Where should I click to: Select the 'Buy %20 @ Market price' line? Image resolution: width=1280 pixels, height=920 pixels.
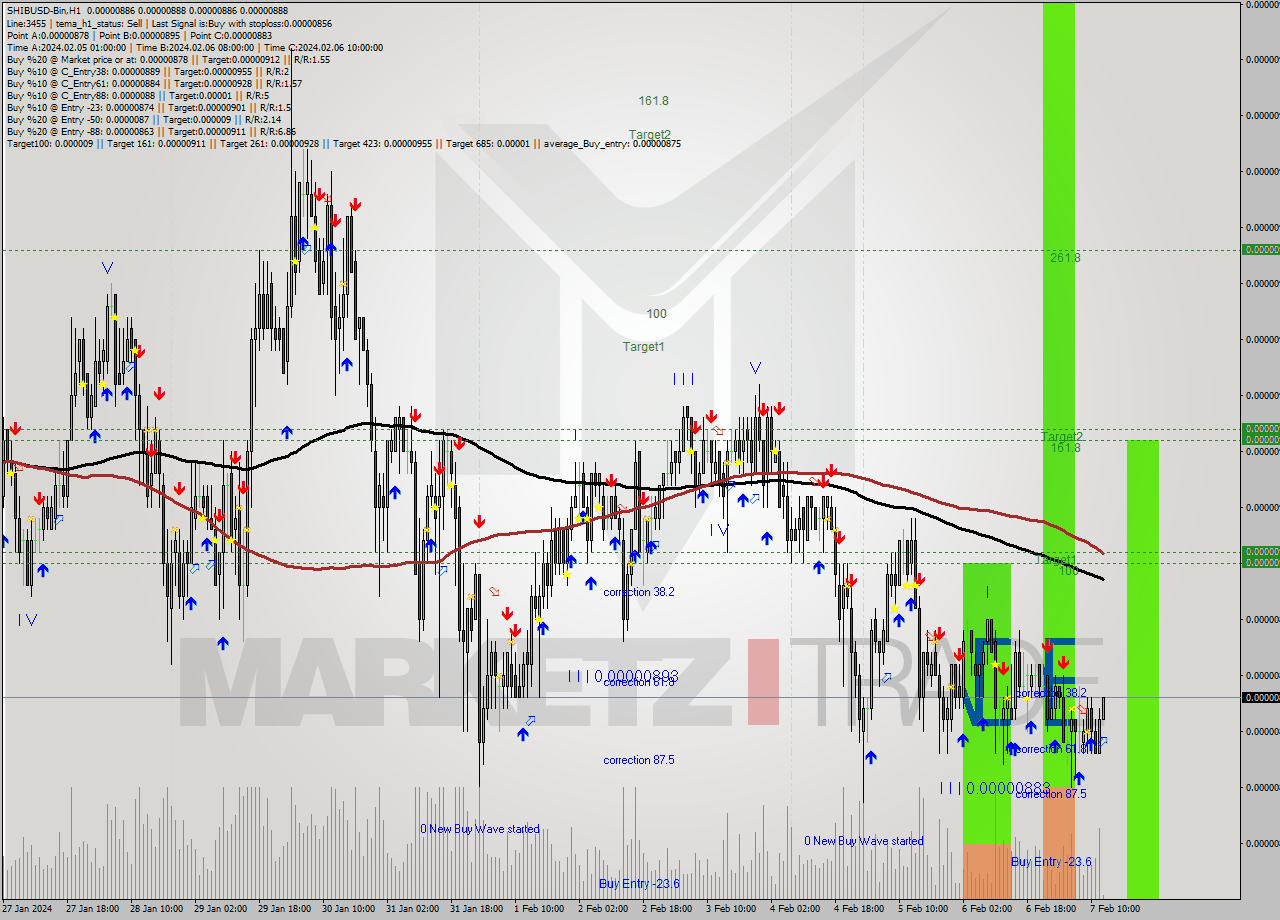pos(168,59)
